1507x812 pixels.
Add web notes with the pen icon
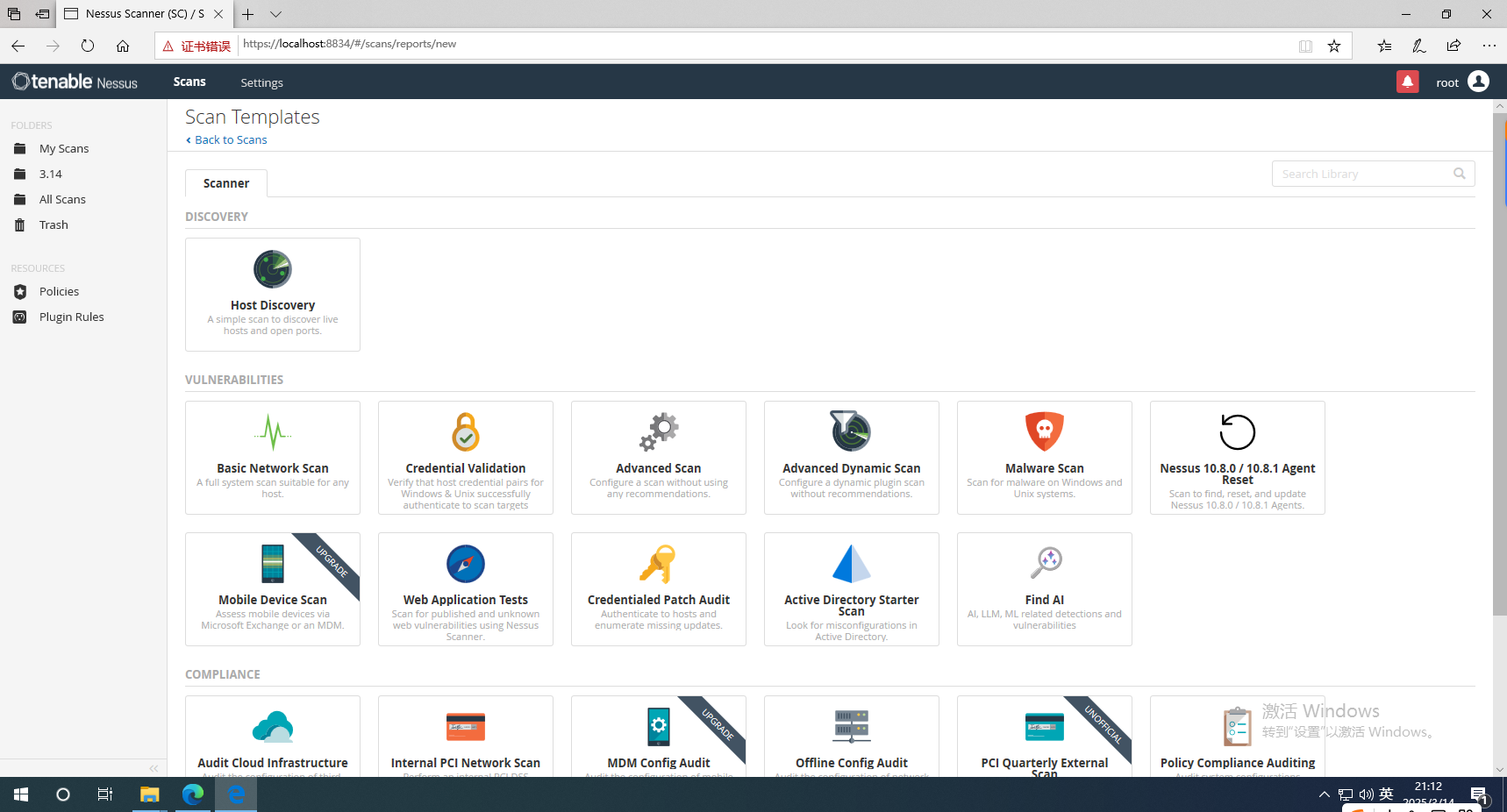click(x=1419, y=46)
